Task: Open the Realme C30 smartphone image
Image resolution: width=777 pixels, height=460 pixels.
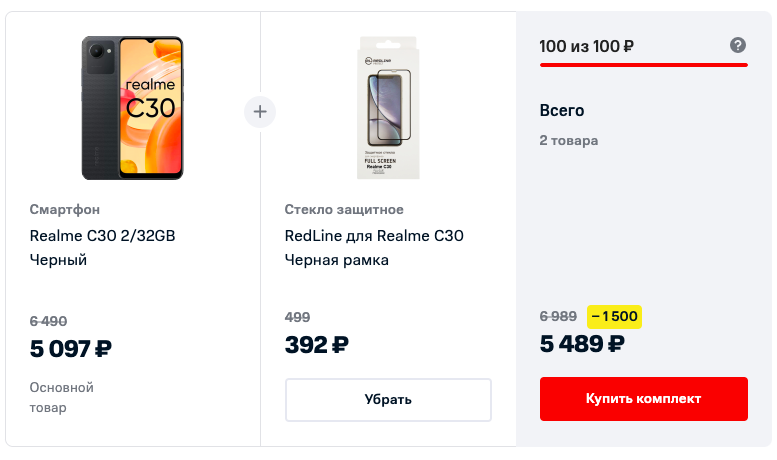Action: tap(133, 108)
